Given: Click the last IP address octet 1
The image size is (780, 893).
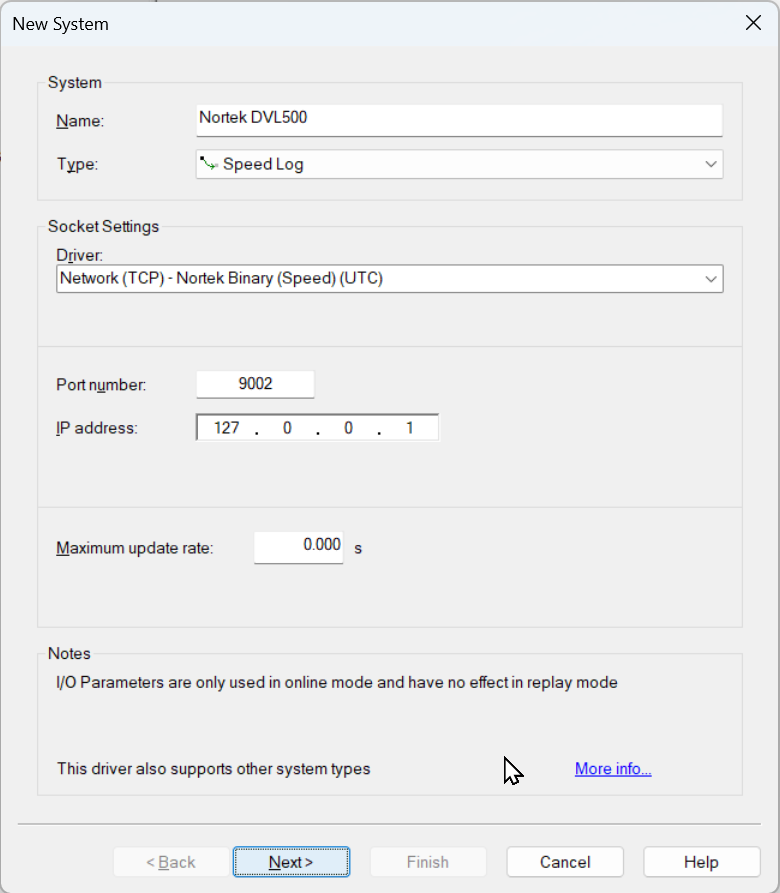Looking at the screenshot, I should pyautogui.click(x=409, y=428).
